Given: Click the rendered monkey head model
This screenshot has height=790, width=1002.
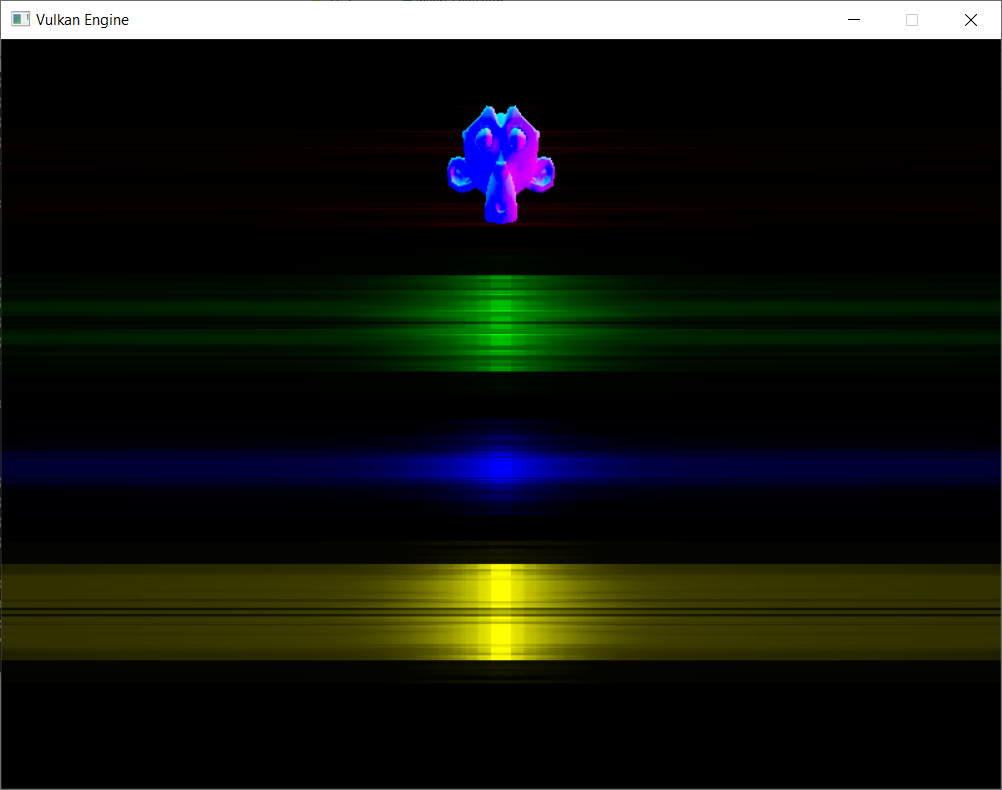Looking at the screenshot, I should [501, 164].
